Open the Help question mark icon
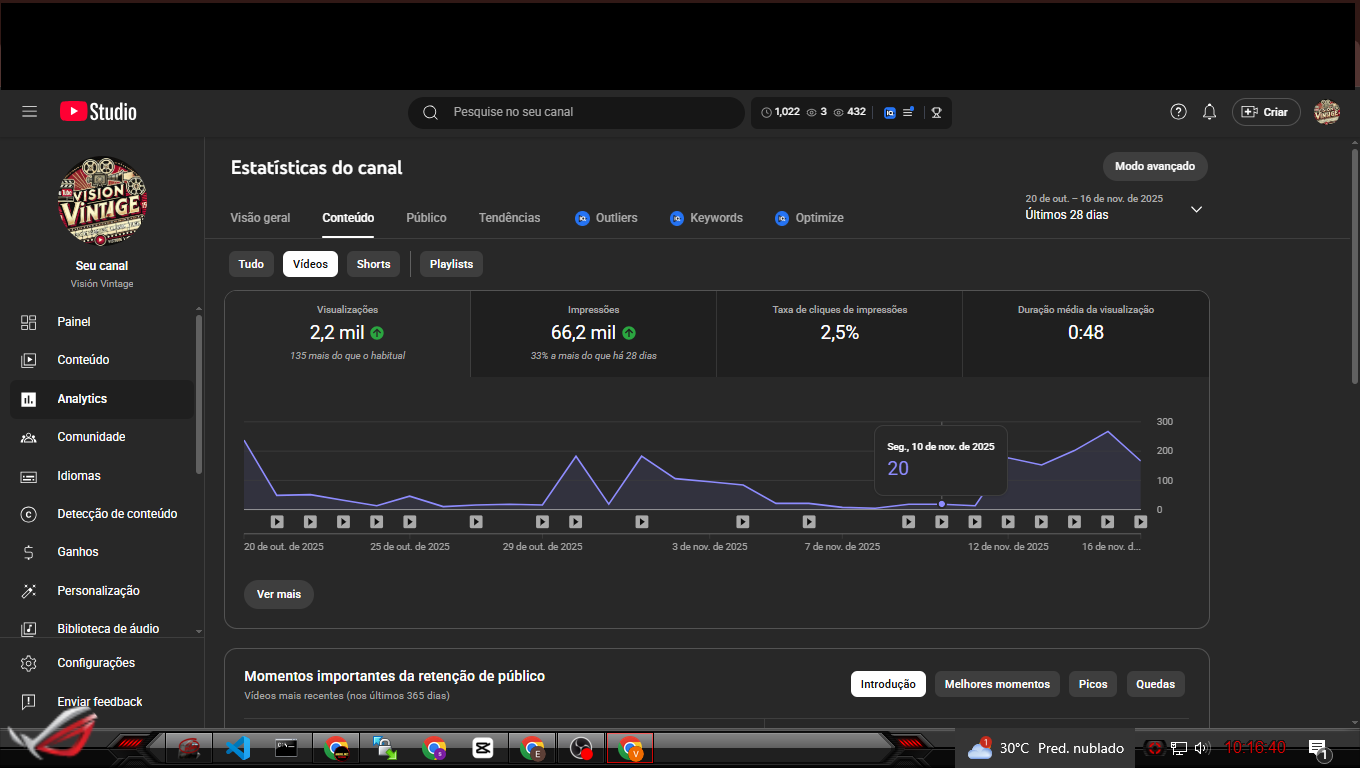Viewport: 1360px width, 768px height. coord(1178,112)
